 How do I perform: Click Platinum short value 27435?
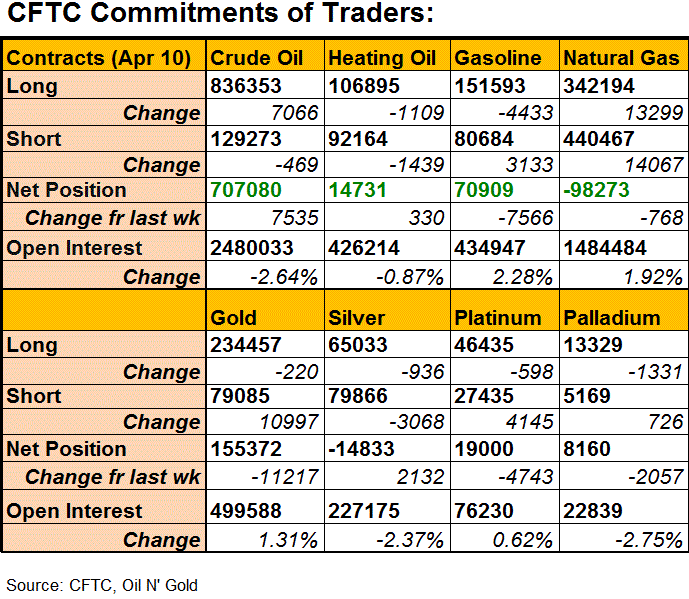(482, 396)
